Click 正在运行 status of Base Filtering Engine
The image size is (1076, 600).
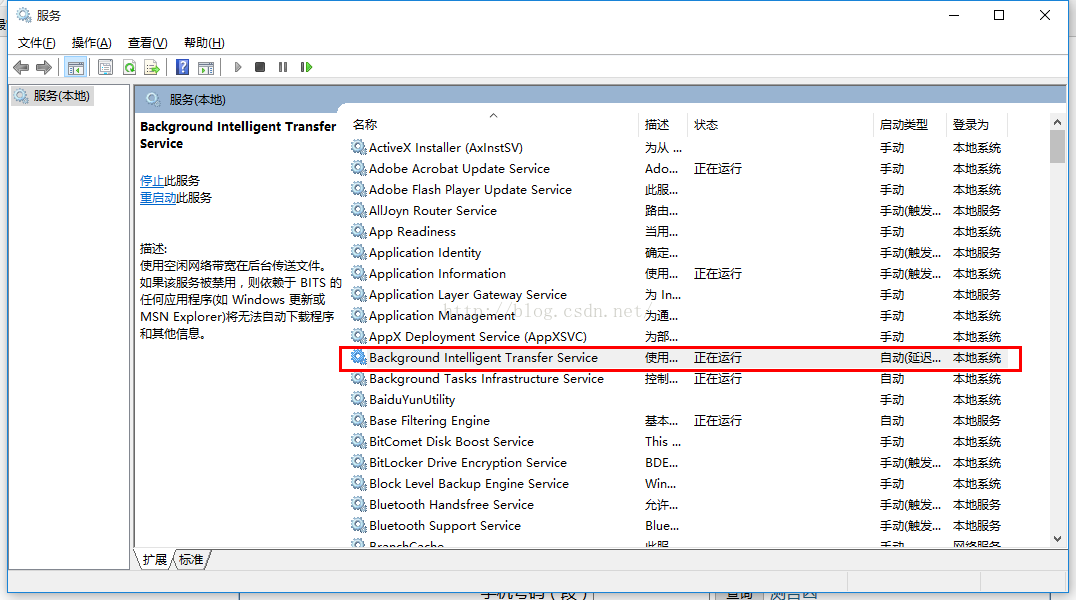coord(718,420)
